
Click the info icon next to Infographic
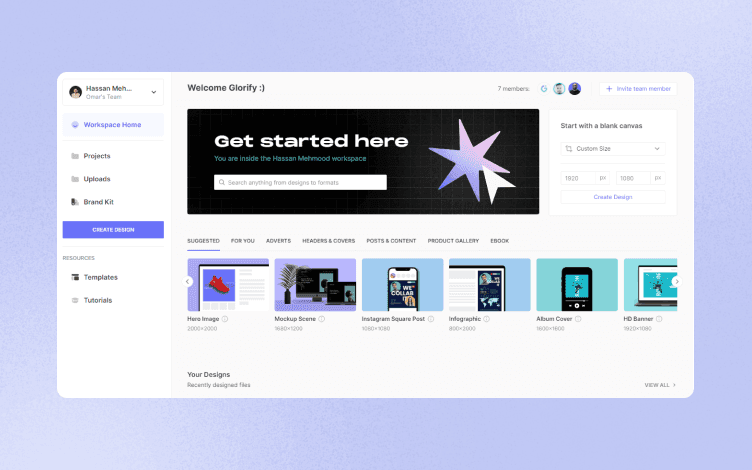[x=486, y=319]
